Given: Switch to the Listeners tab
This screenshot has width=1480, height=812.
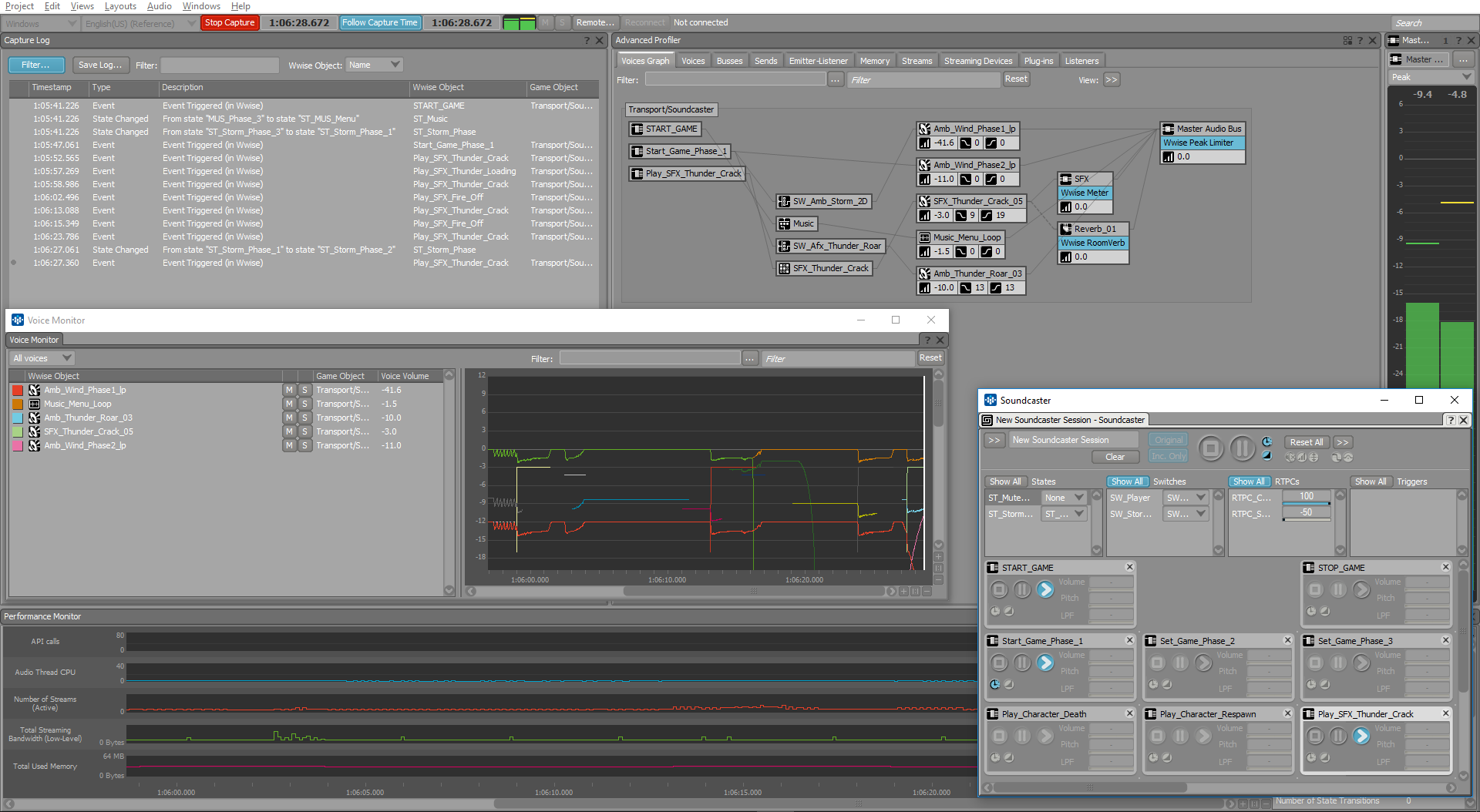Looking at the screenshot, I should [1081, 61].
